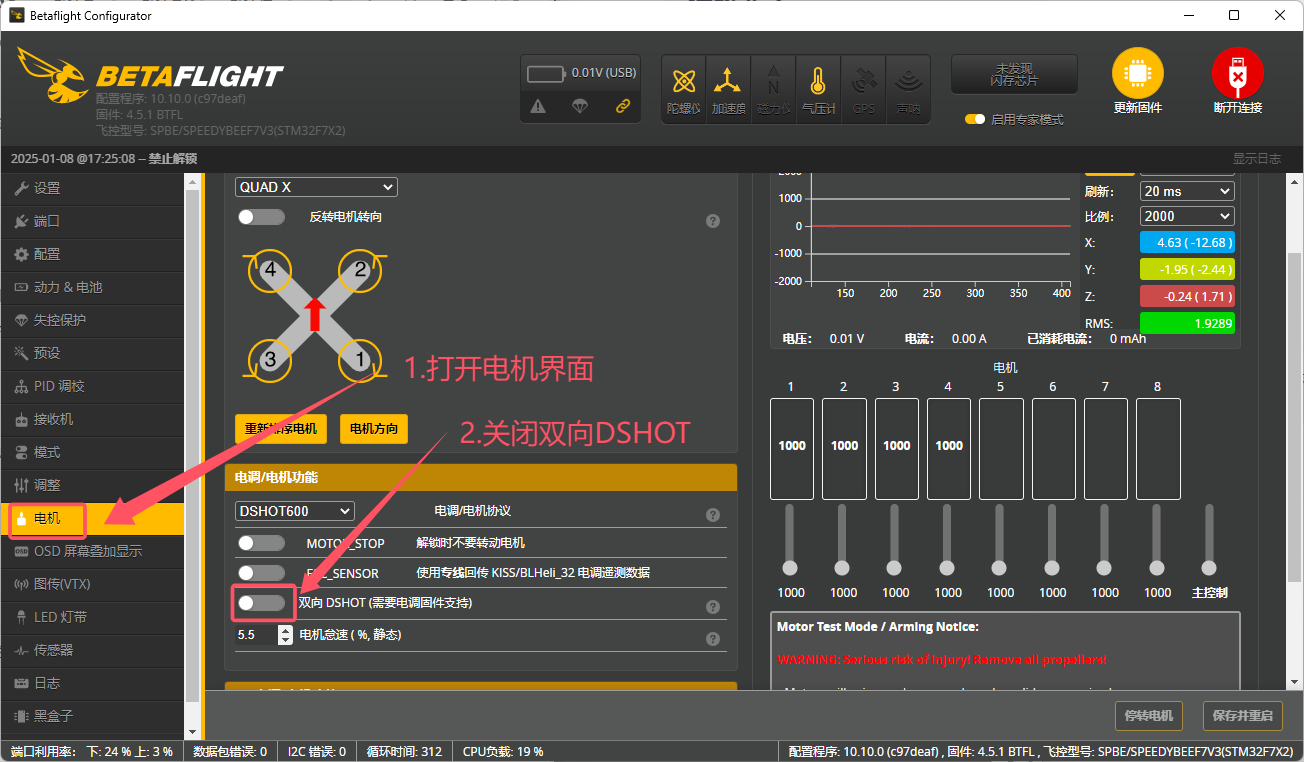Toggle expert mode (启用专家模式)
Viewport: 1304px width, 762px height.
point(975,119)
